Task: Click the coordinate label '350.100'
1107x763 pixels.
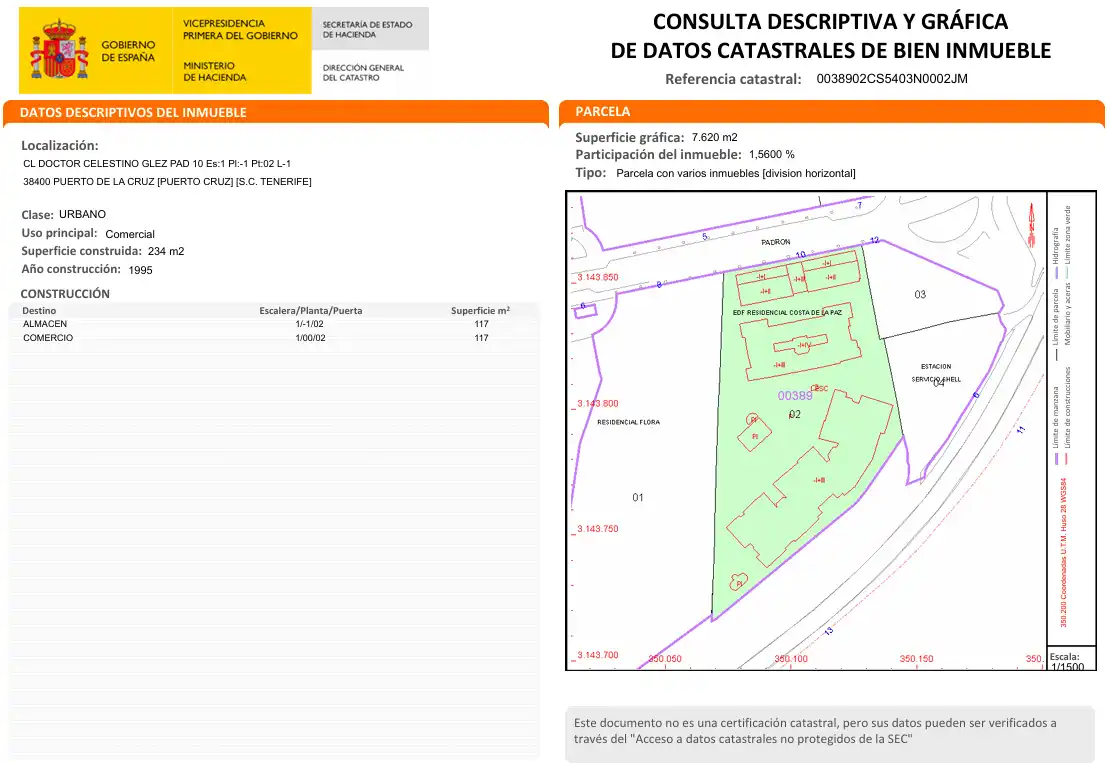Action: [x=791, y=659]
